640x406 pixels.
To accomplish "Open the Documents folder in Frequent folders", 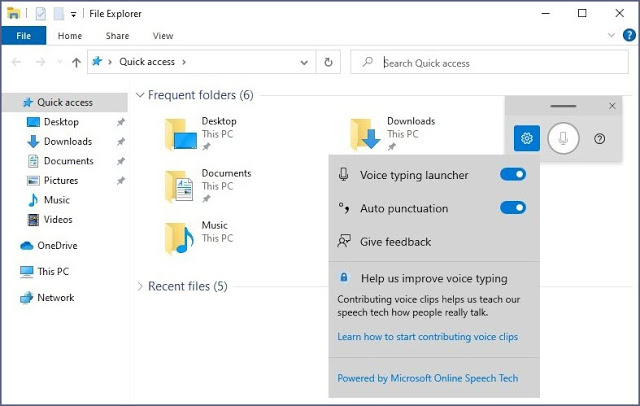I will tap(183, 185).
